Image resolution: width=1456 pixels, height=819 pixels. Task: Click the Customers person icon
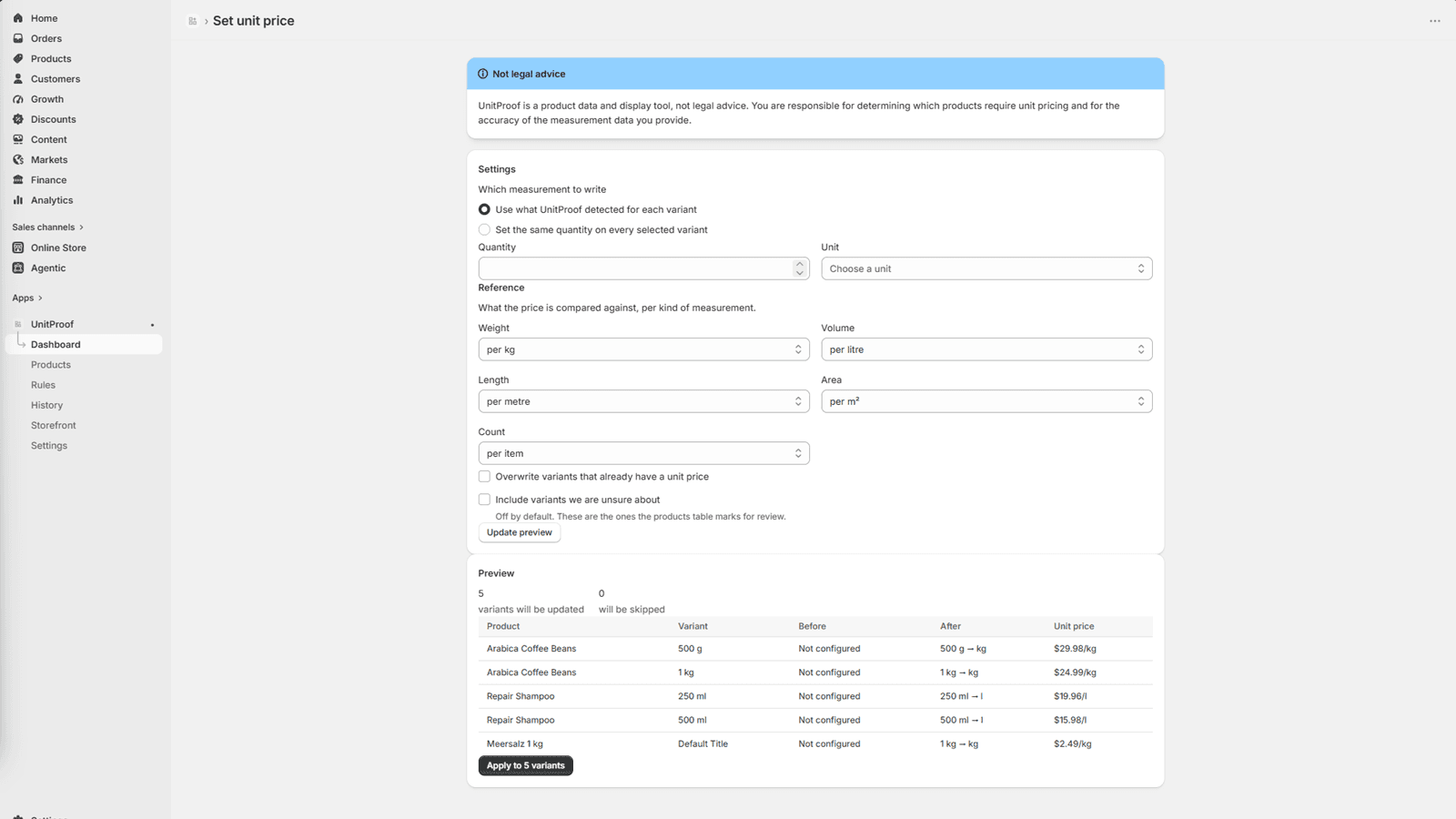pos(18,79)
